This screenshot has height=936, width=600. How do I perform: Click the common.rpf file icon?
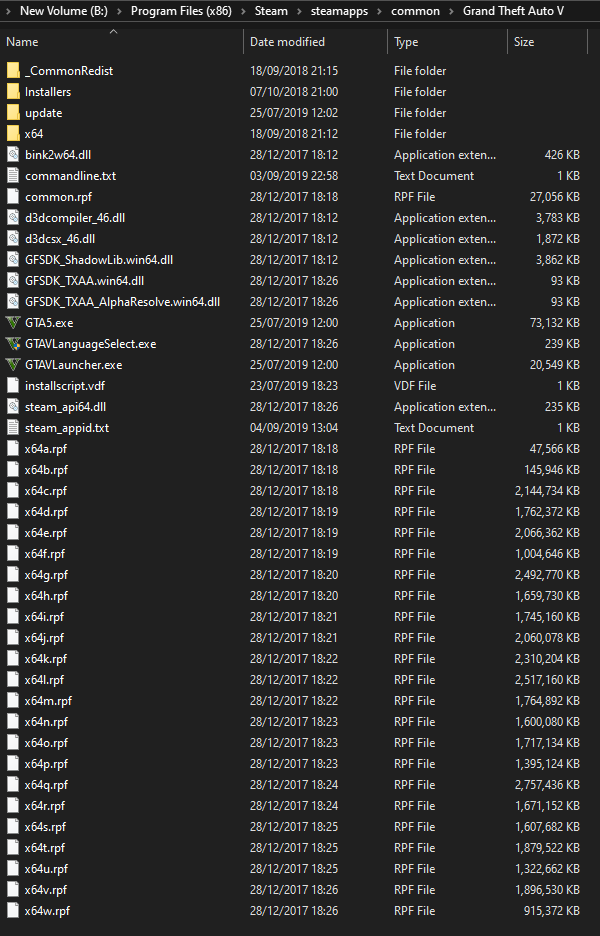[13, 196]
